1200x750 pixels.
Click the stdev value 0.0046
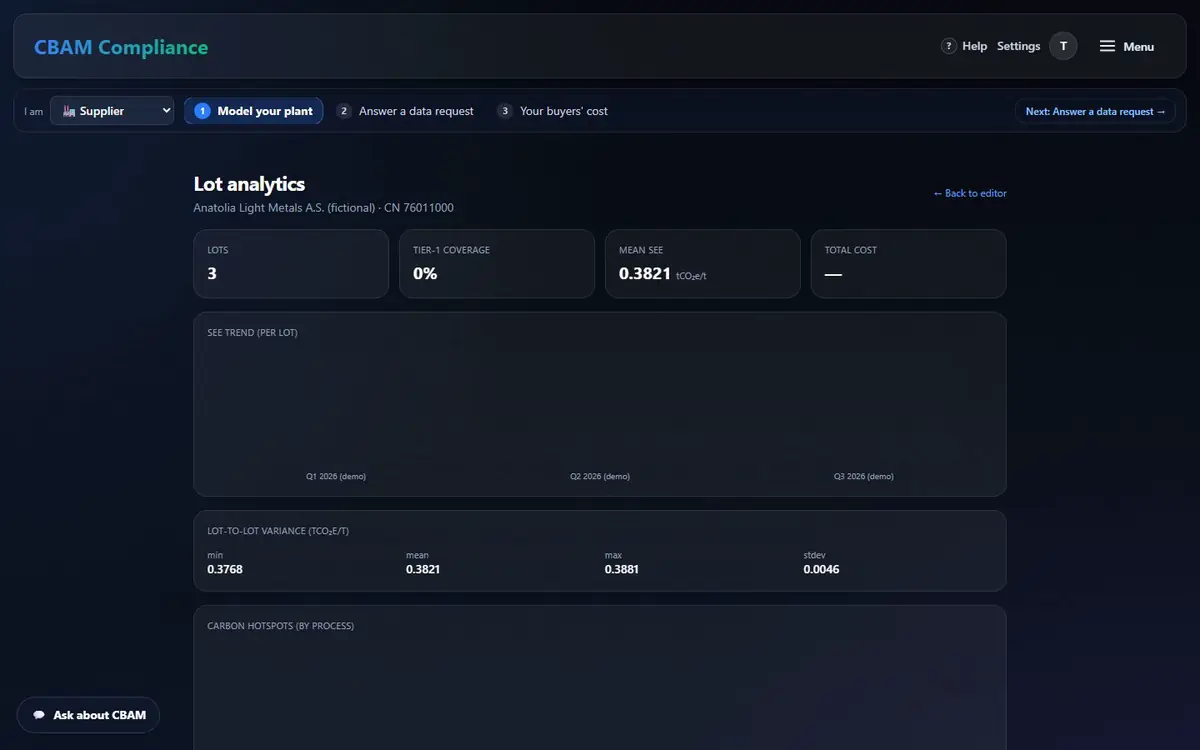click(x=821, y=569)
